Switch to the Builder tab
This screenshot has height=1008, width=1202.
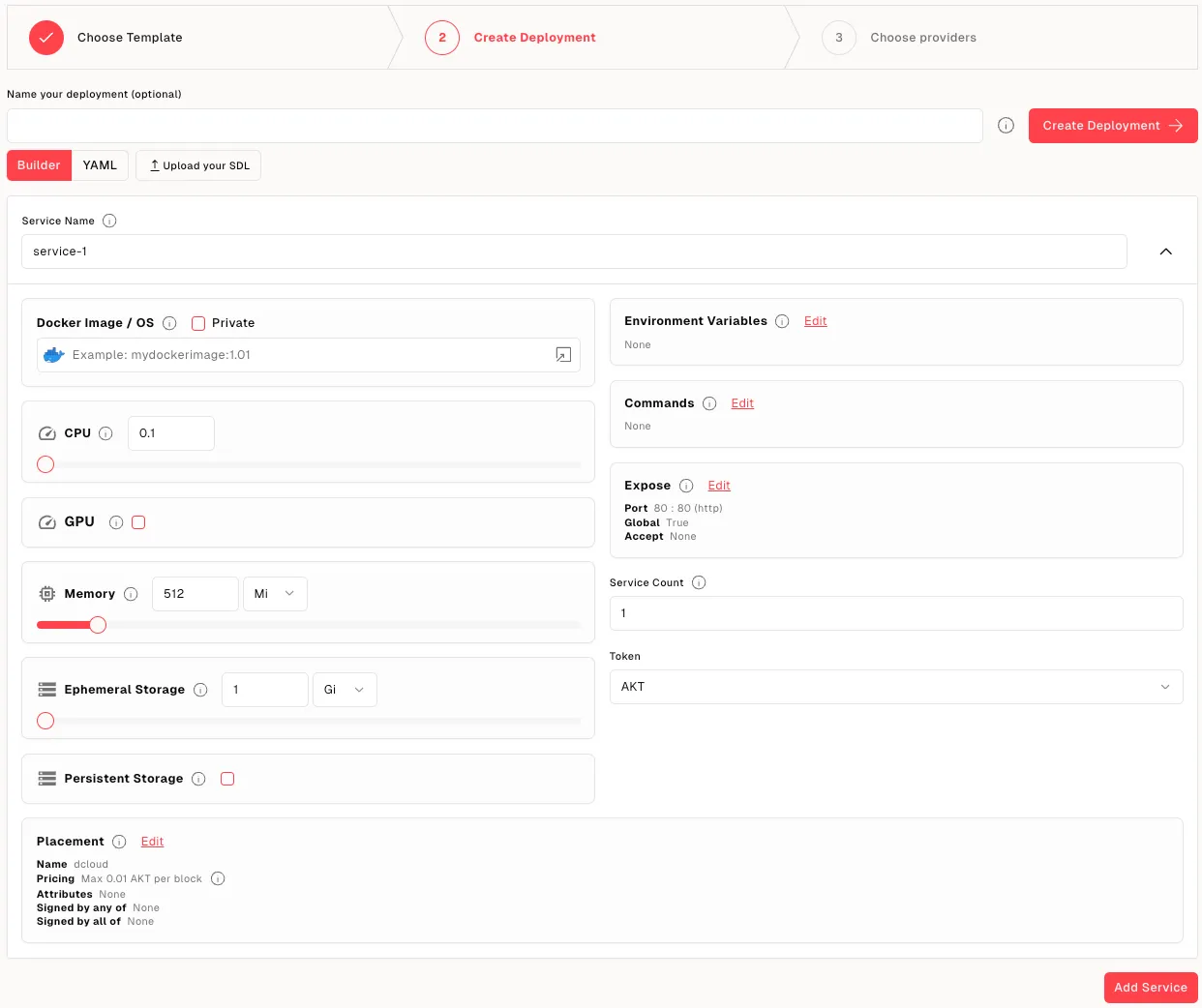[x=39, y=165]
